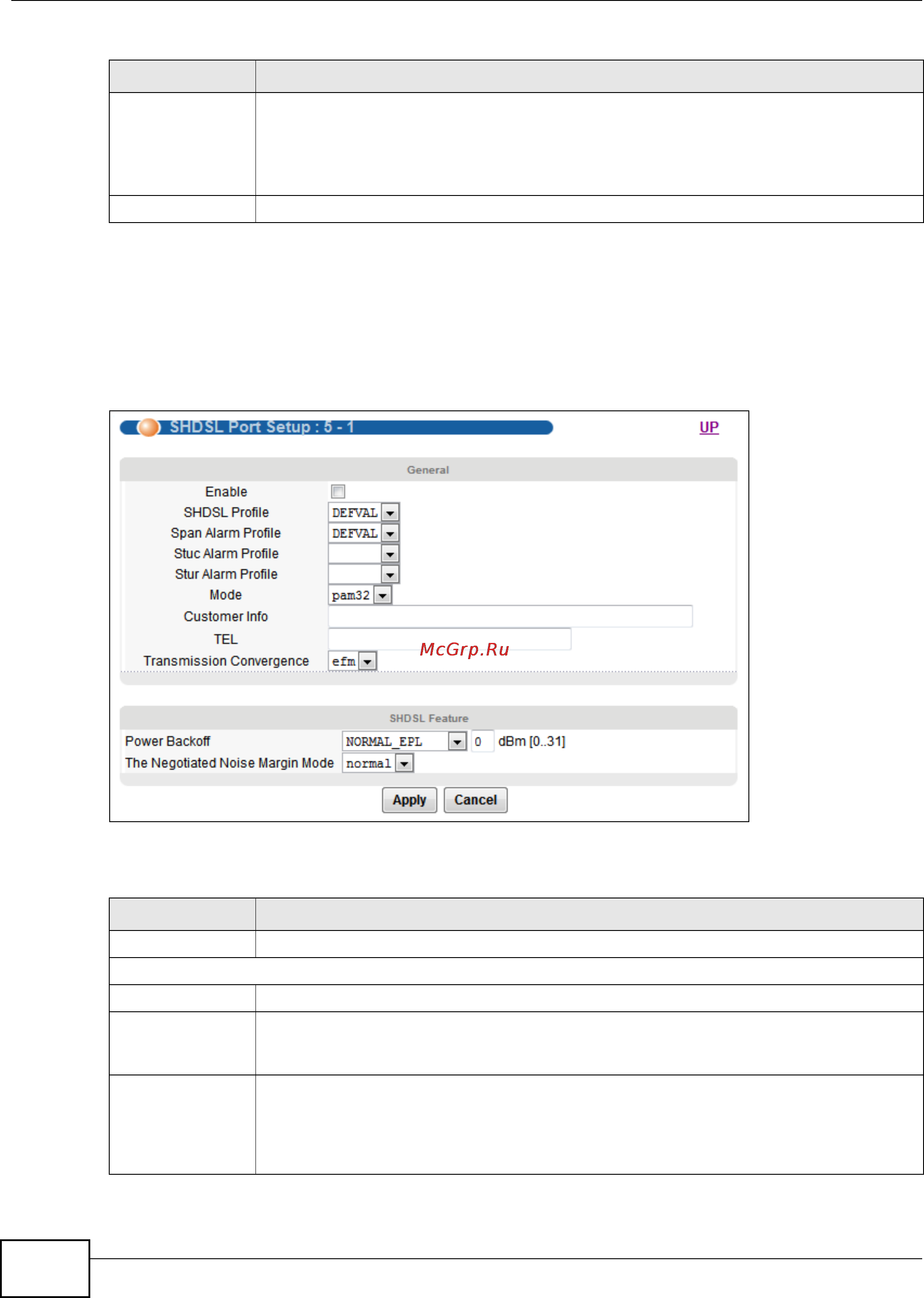The image size is (924, 1298).
Task: Click the McGrp.Ru watermark text
Action: click(x=464, y=649)
